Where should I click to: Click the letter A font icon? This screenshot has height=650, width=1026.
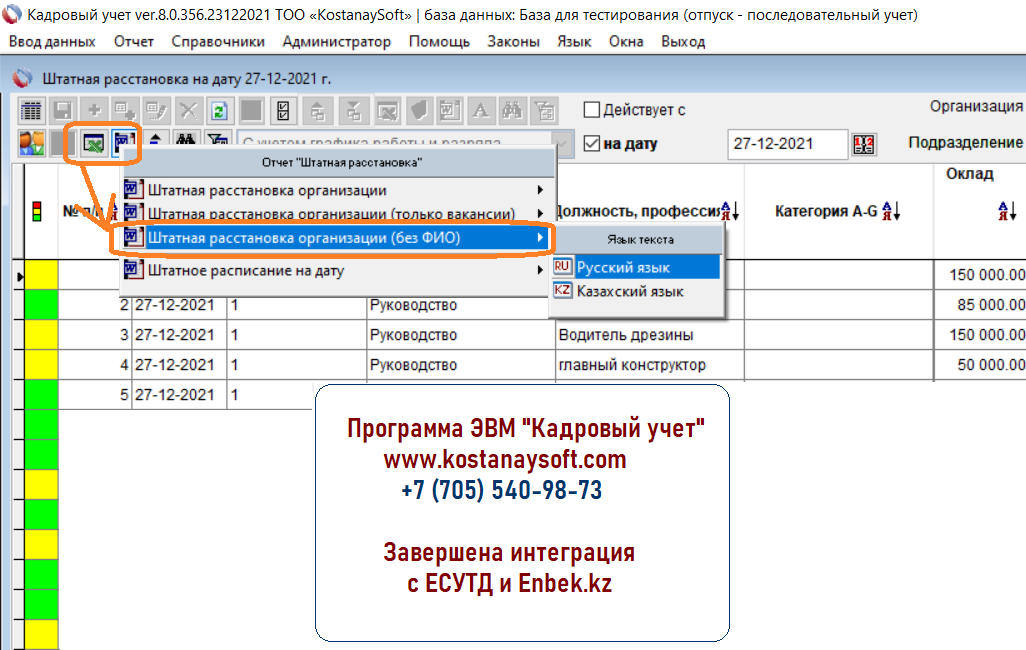(481, 111)
